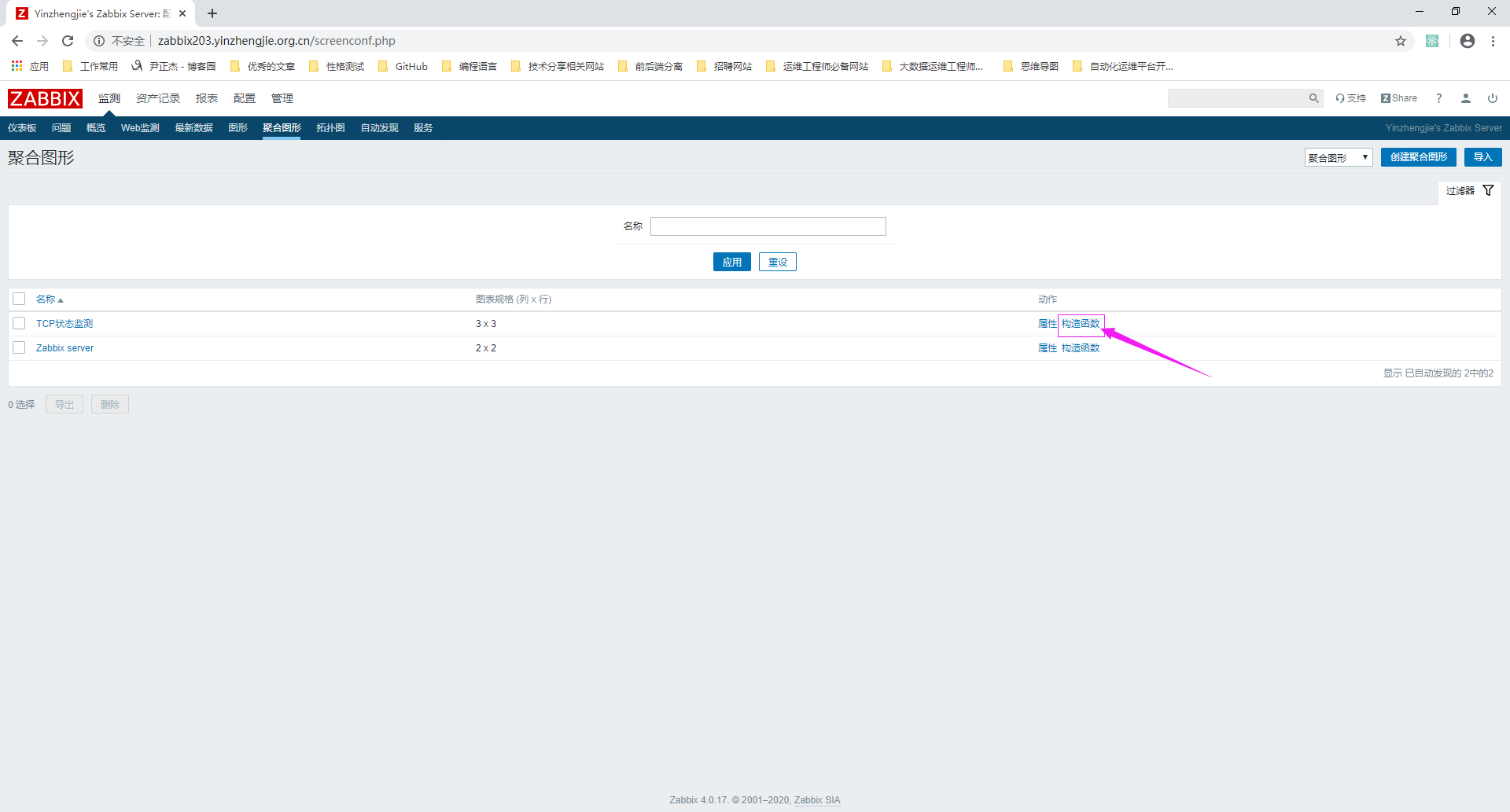The image size is (1510, 812).
Task: Open the 思维导图 bookmark folder
Action: coord(1031,66)
